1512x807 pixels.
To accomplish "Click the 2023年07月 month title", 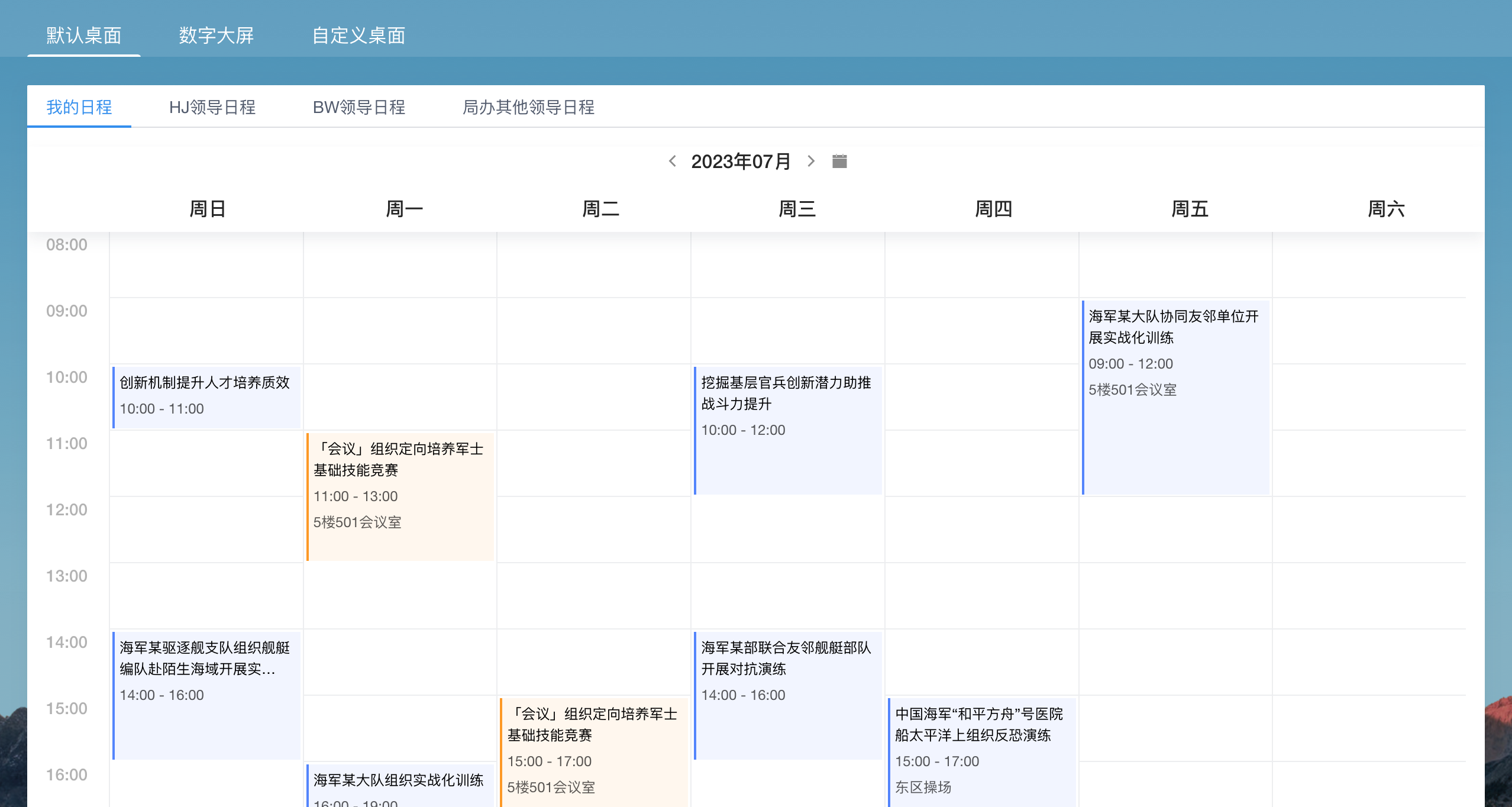I will click(741, 161).
